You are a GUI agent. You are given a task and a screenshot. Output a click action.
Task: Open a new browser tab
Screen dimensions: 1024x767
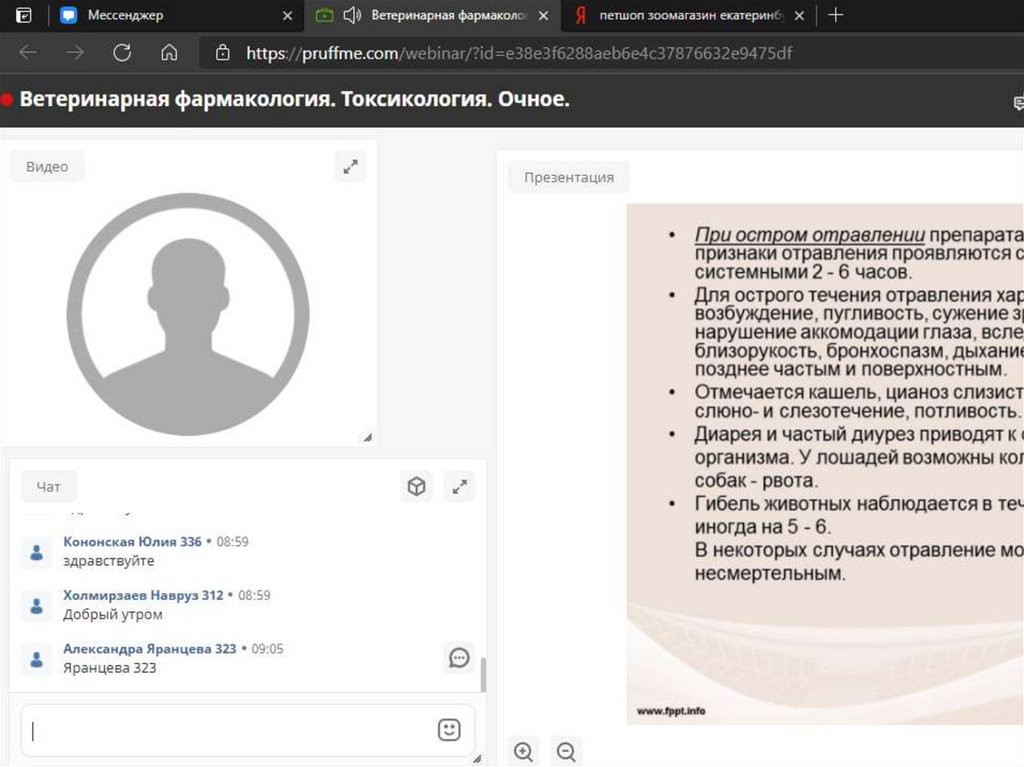(x=836, y=15)
